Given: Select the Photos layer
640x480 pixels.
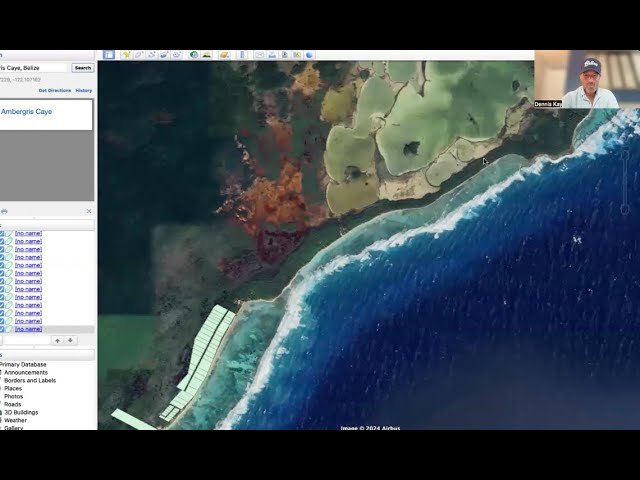Looking at the screenshot, I should 13,396.
